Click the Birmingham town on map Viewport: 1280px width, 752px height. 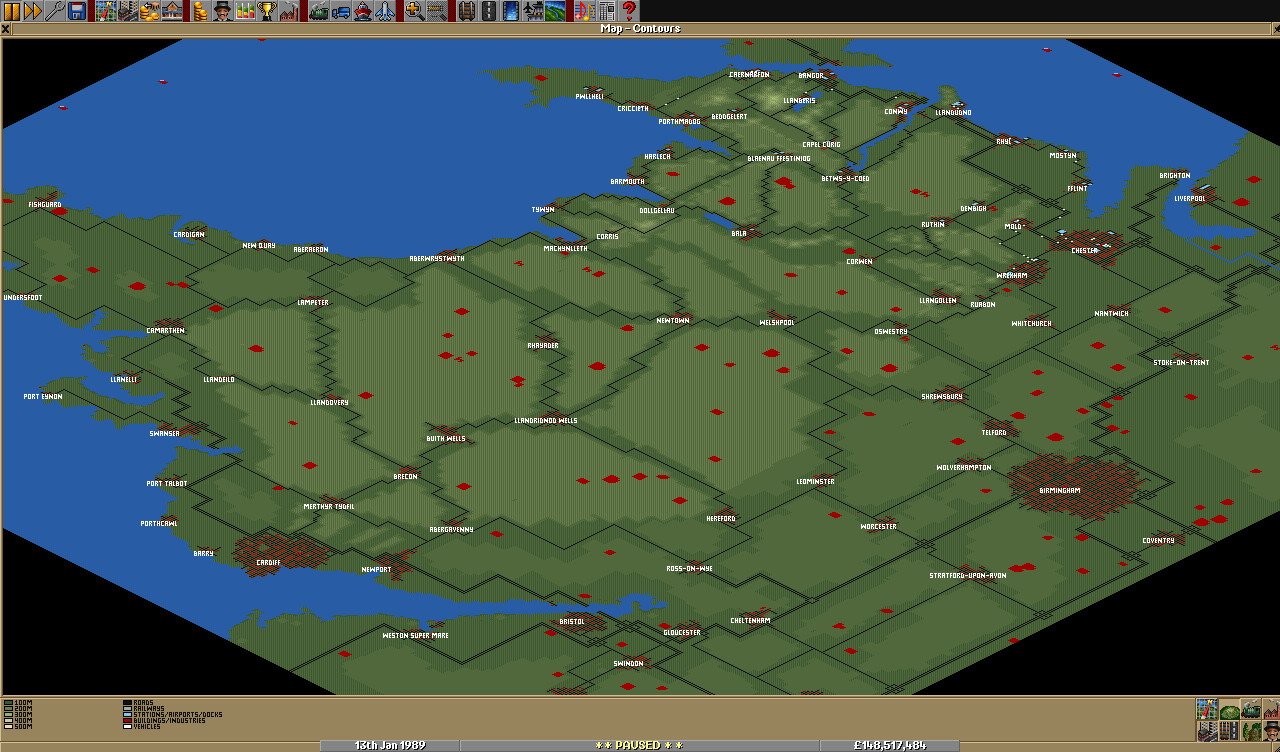pyautogui.click(x=1060, y=490)
